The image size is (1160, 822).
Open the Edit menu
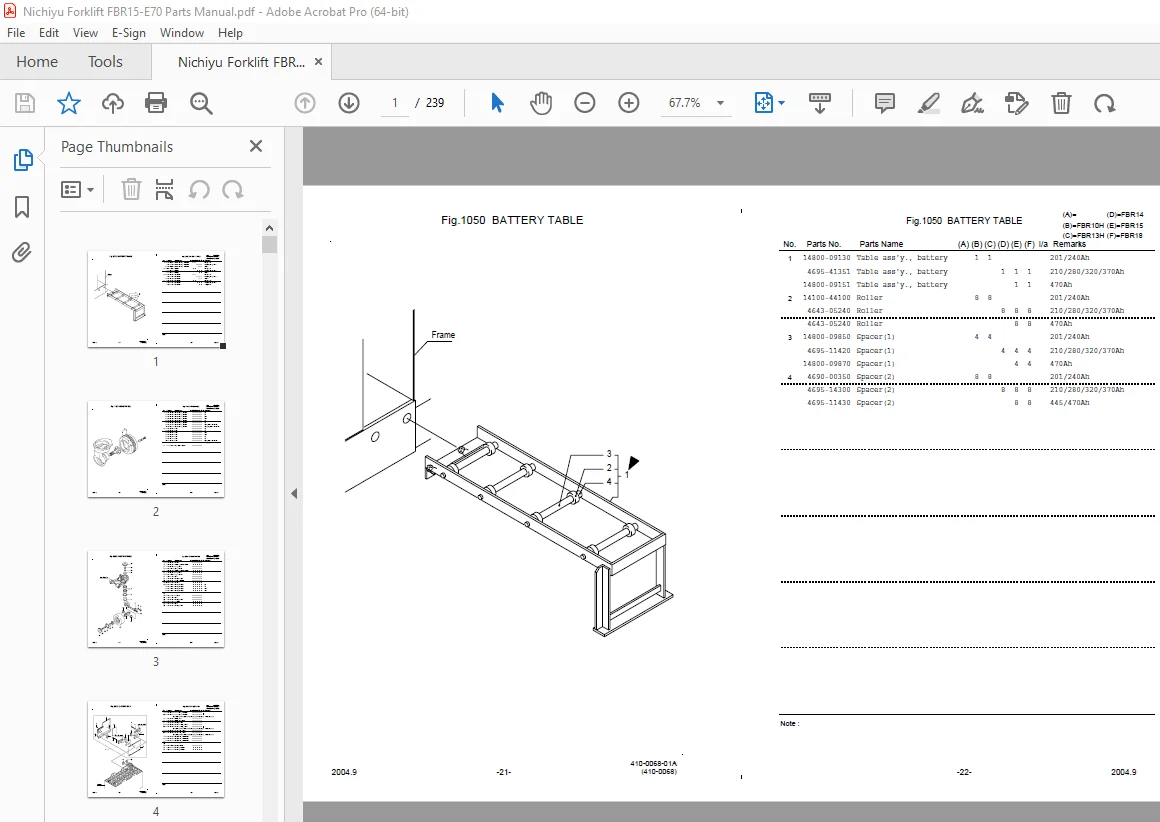(49, 33)
